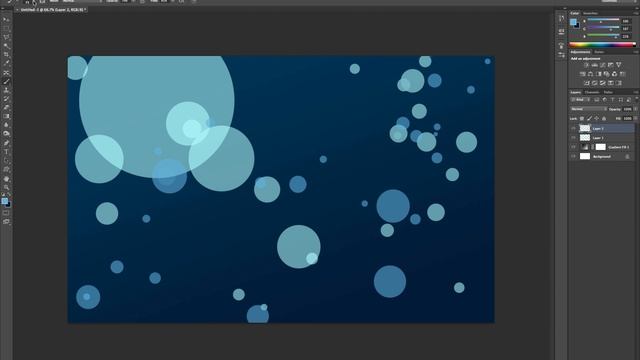Switch to the Styles tab
This screenshot has height=360, width=640.
coord(599,52)
